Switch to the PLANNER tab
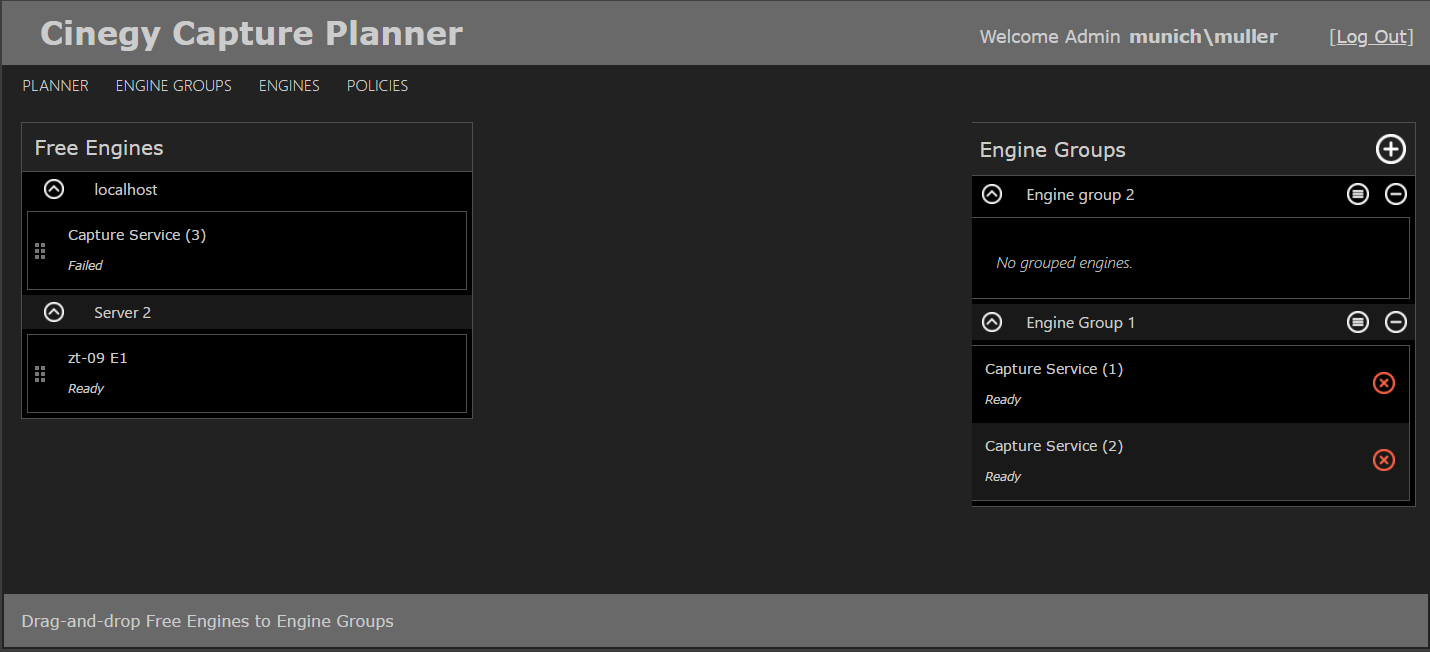1430x652 pixels. click(x=55, y=85)
